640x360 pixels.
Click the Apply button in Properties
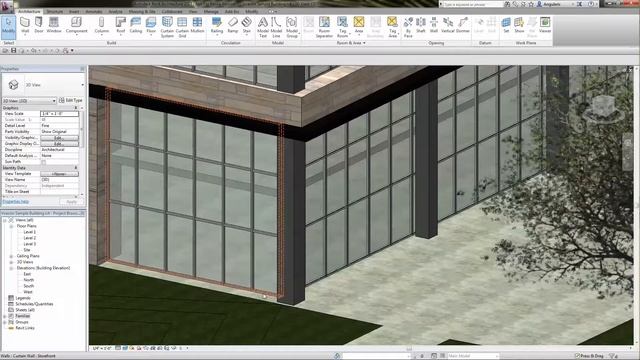[71, 202]
